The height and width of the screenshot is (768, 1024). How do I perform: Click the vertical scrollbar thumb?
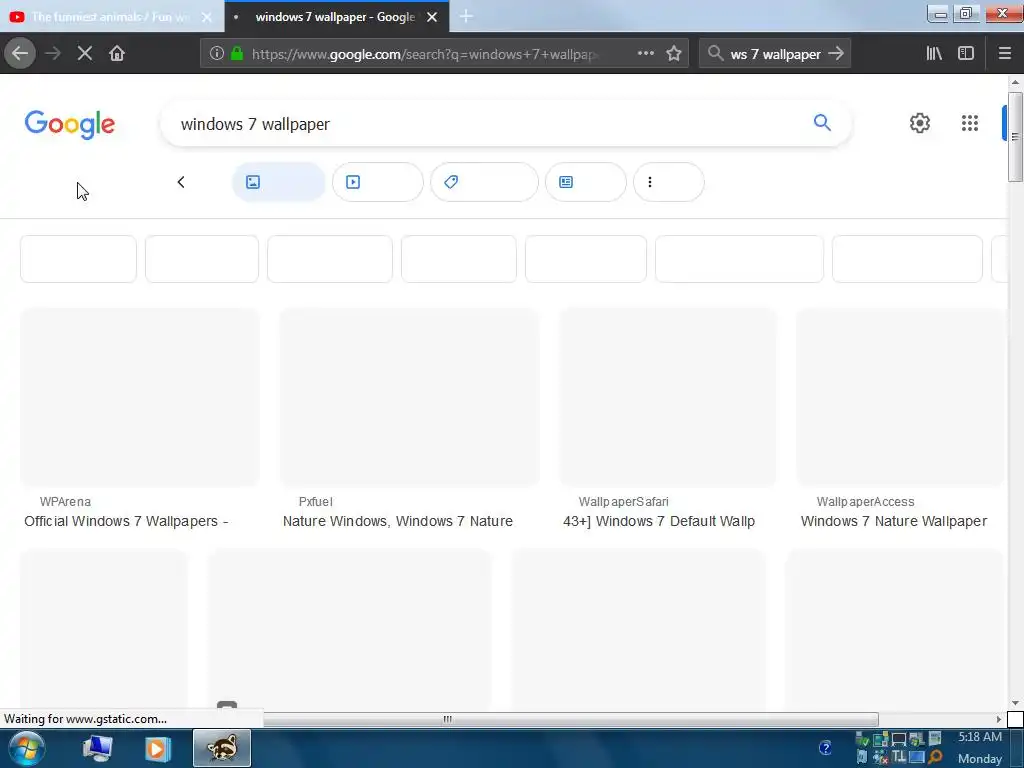(1015, 136)
